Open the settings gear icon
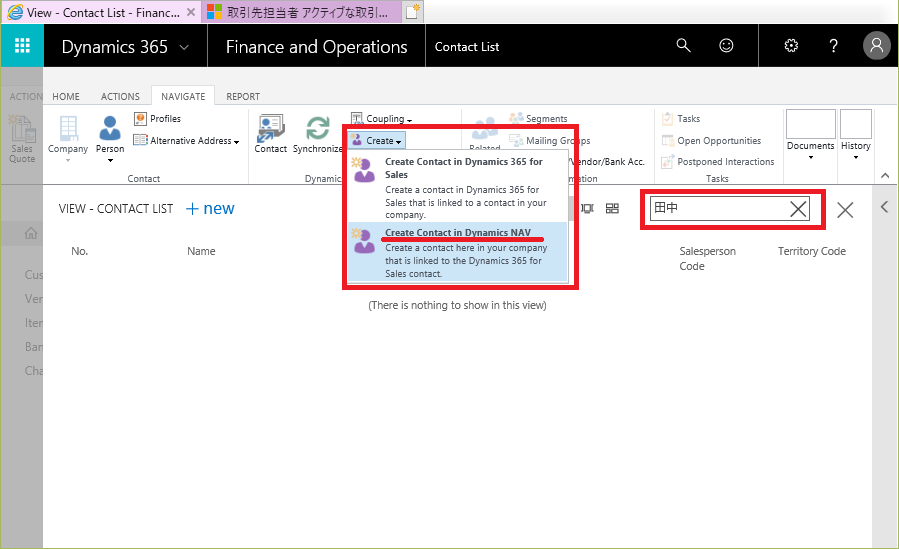Screen dimensions: 899x549 tap(791, 45)
